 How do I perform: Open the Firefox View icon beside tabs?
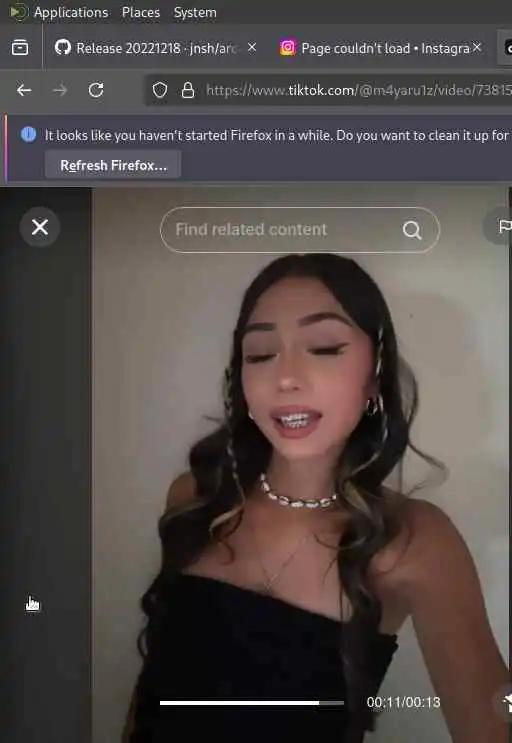[x=20, y=47]
